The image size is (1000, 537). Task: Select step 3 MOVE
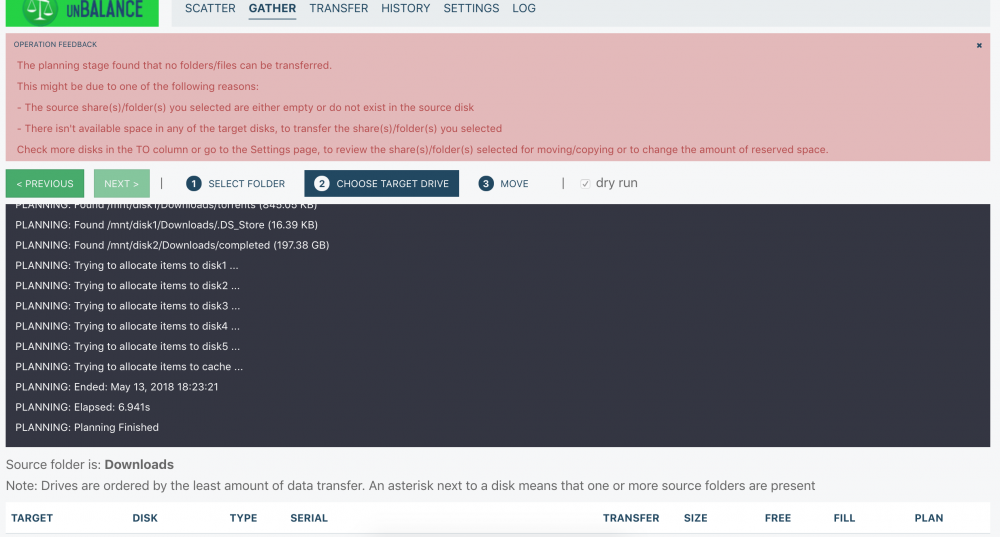pos(504,184)
